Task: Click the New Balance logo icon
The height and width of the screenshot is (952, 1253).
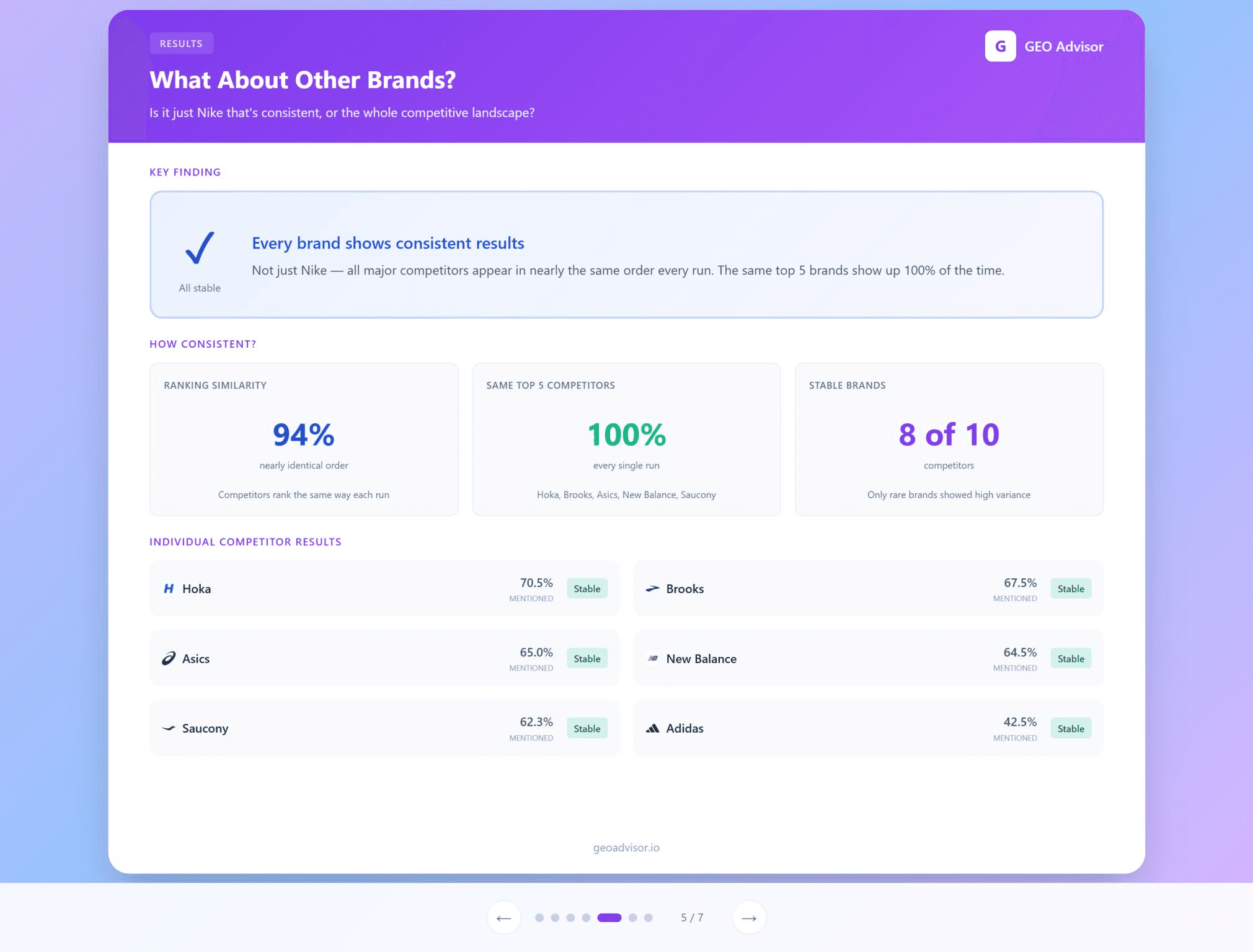Action: tap(652, 659)
